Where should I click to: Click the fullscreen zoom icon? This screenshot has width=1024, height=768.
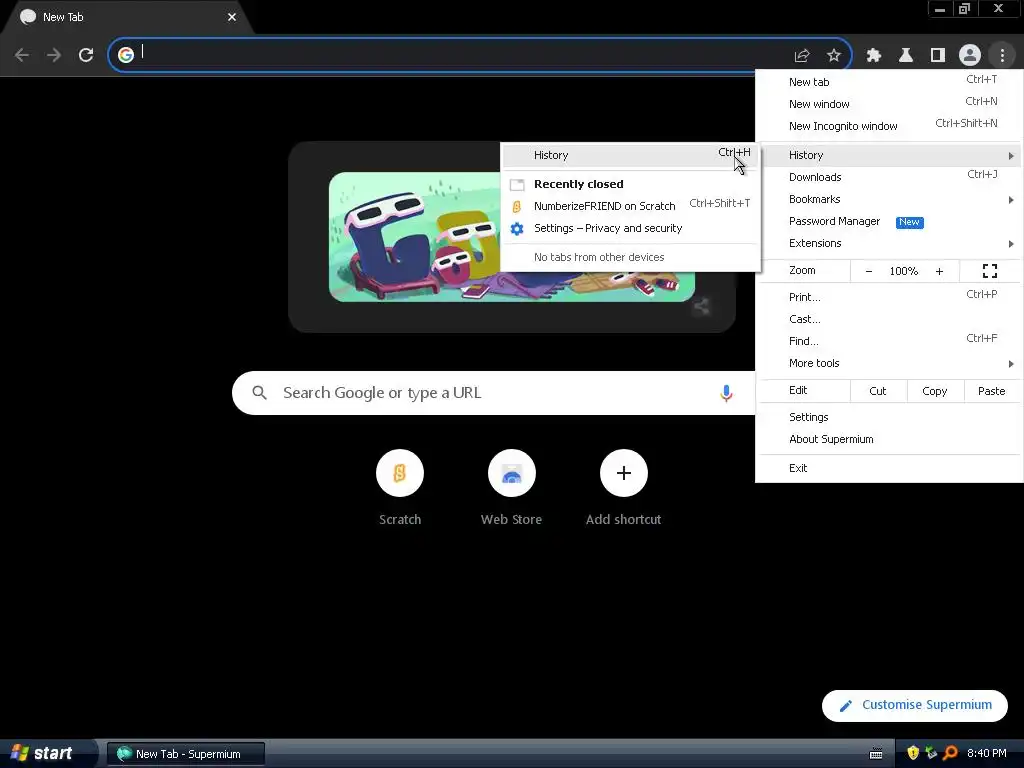point(989,271)
